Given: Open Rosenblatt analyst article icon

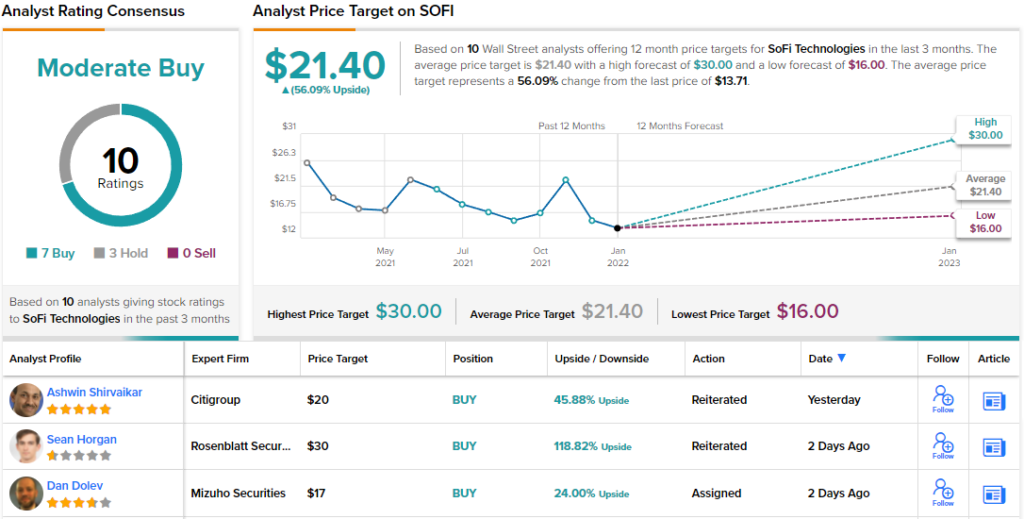Looking at the screenshot, I should pos(993,447).
